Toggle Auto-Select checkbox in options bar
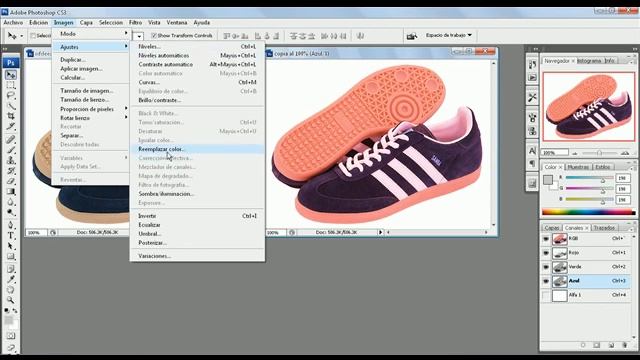The width and height of the screenshot is (640, 360). coord(33,36)
